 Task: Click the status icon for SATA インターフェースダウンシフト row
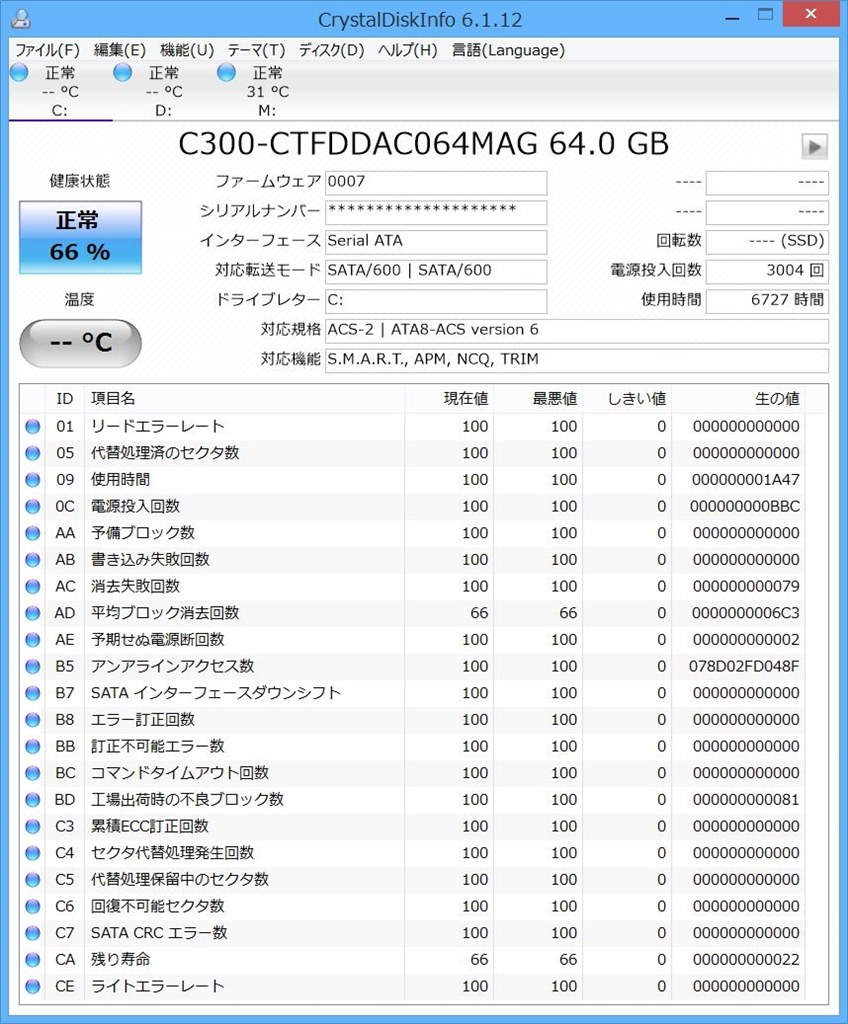coord(33,693)
